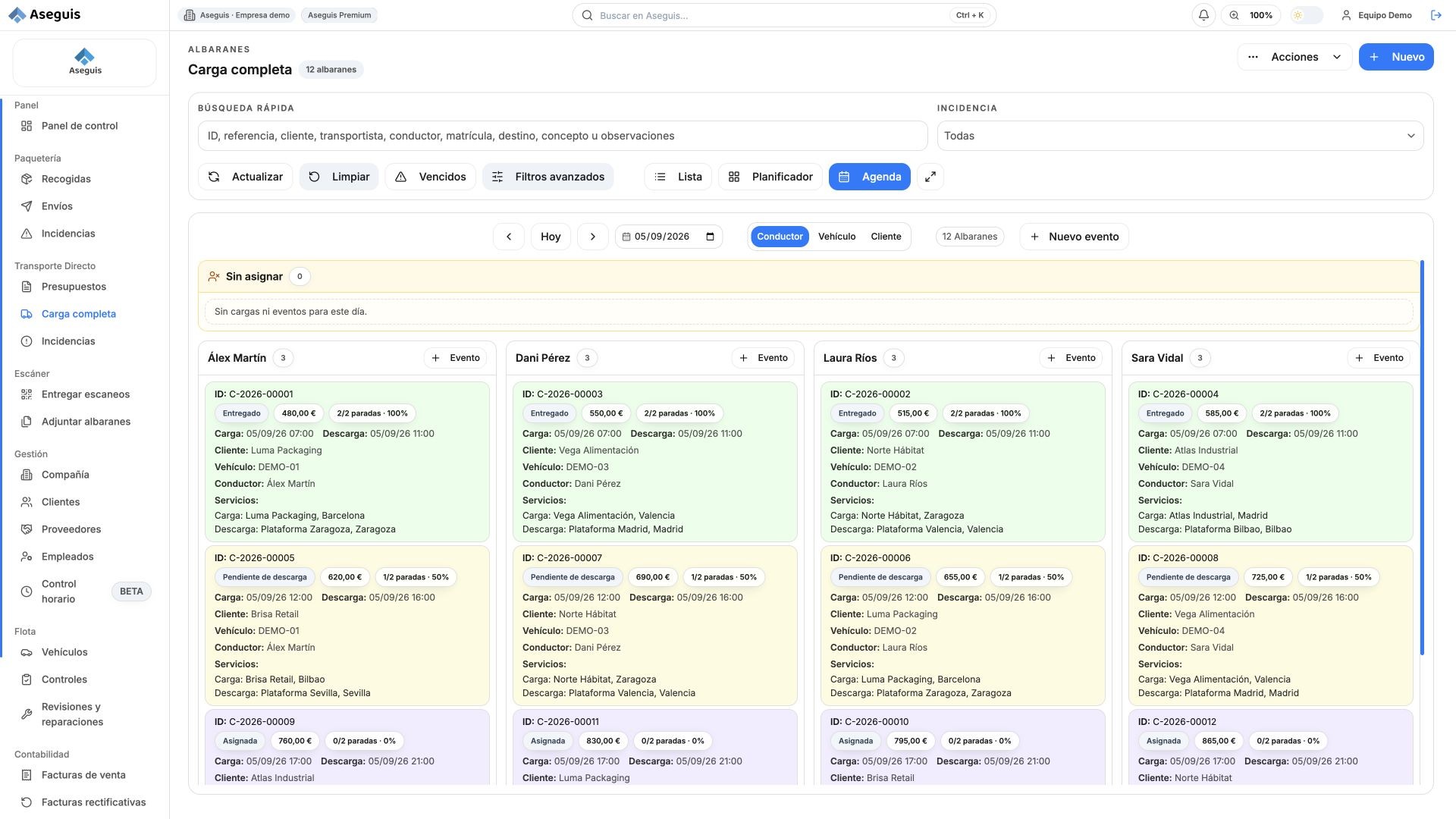This screenshot has width=1456, height=819.
Task: Click Actualizar refresh button
Action: pos(246,177)
